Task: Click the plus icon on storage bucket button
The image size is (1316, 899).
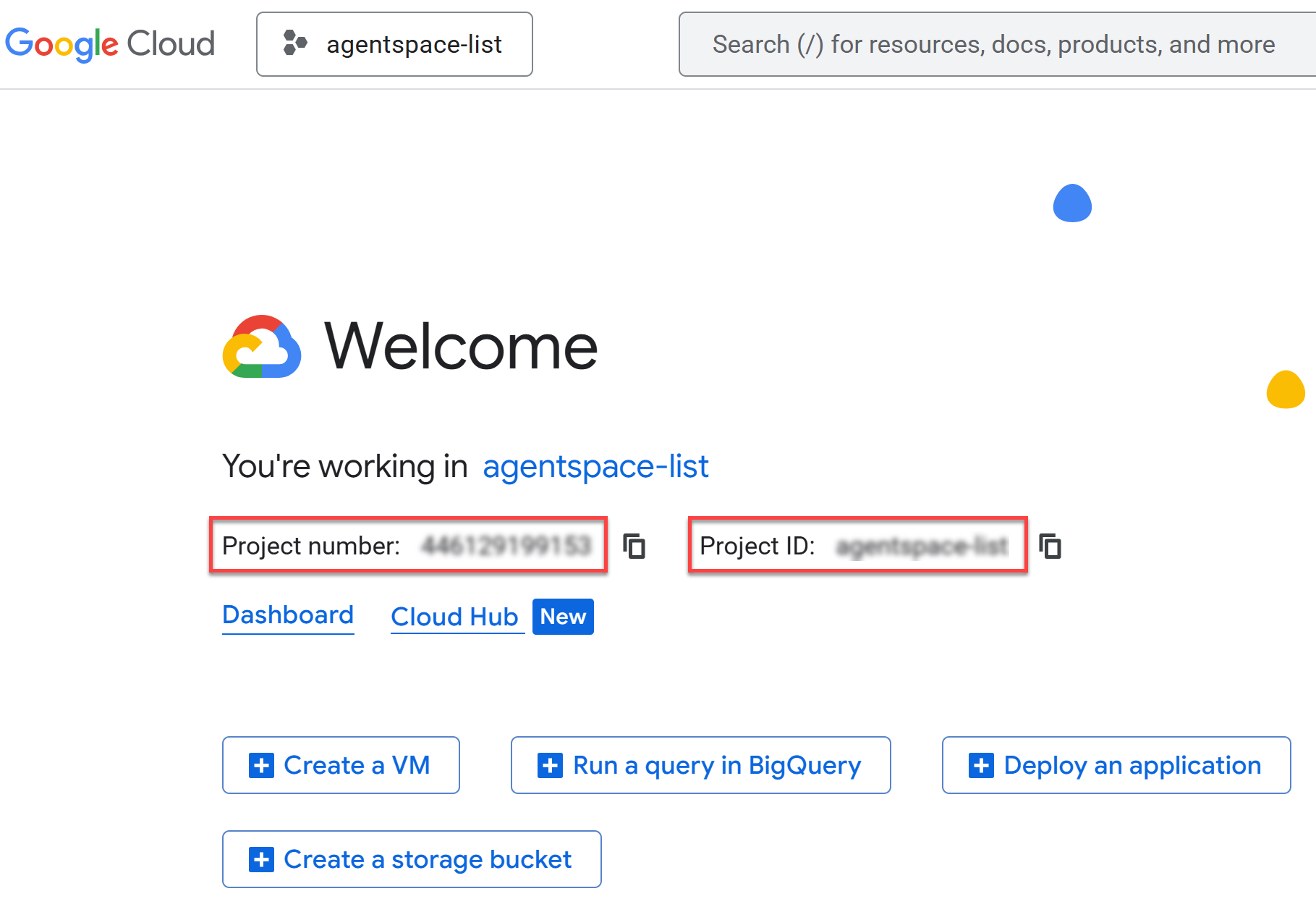Action: click(261, 859)
